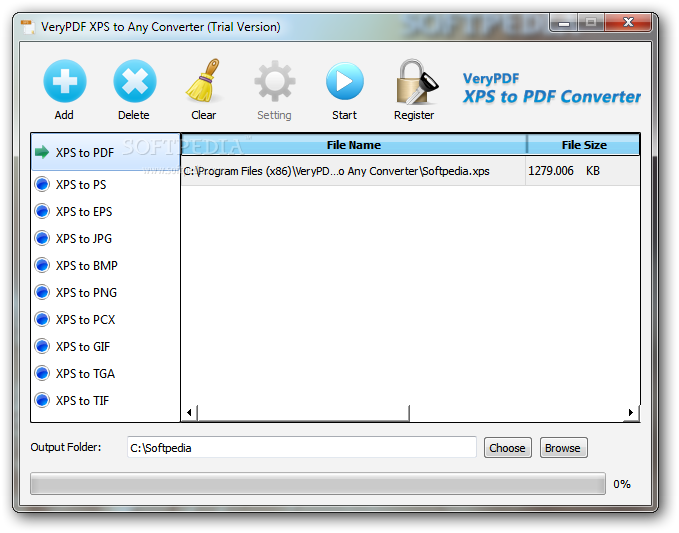Select XPS to PNG option
679x533 pixels.
tap(105, 293)
